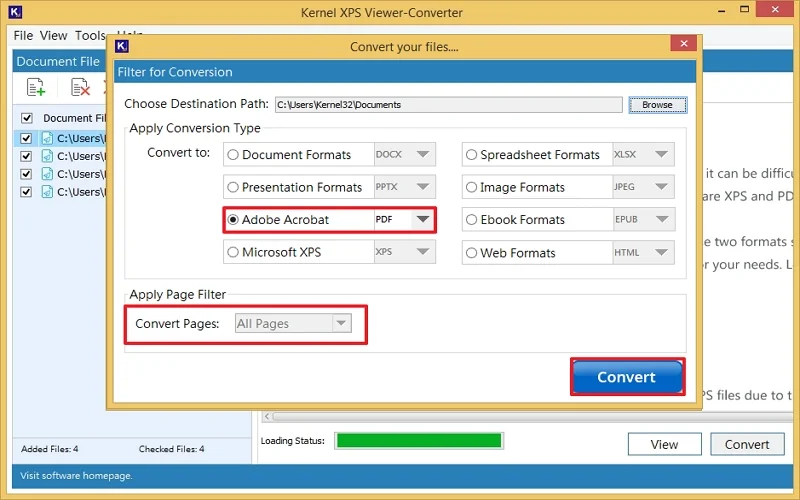The image size is (800, 500).
Task: Uncheck the first file's checkbox
Action: [26, 138]
